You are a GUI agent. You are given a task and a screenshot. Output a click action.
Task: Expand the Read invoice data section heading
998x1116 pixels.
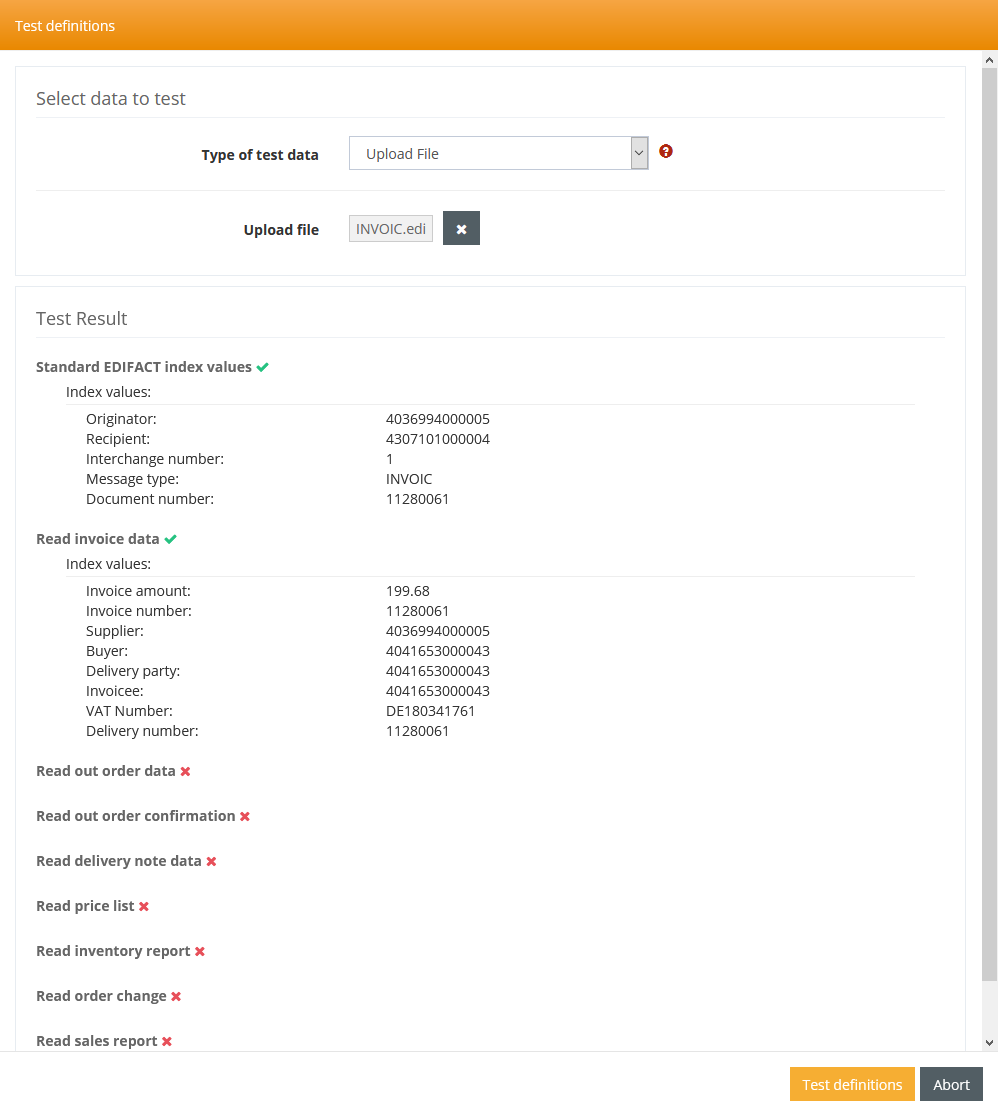[97, 539]
